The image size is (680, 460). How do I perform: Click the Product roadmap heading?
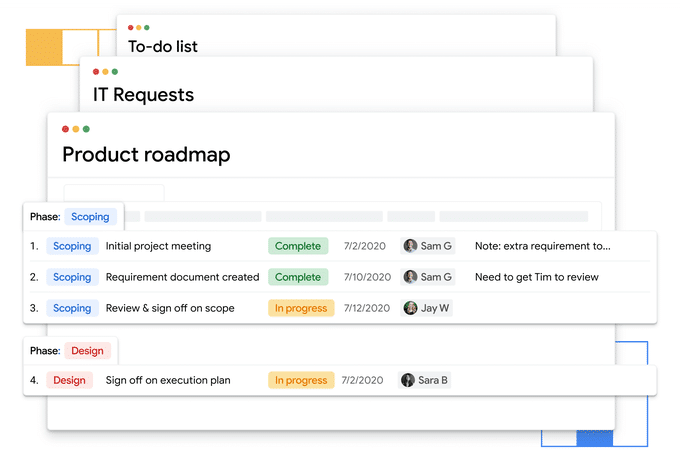(x=146, y=154)
